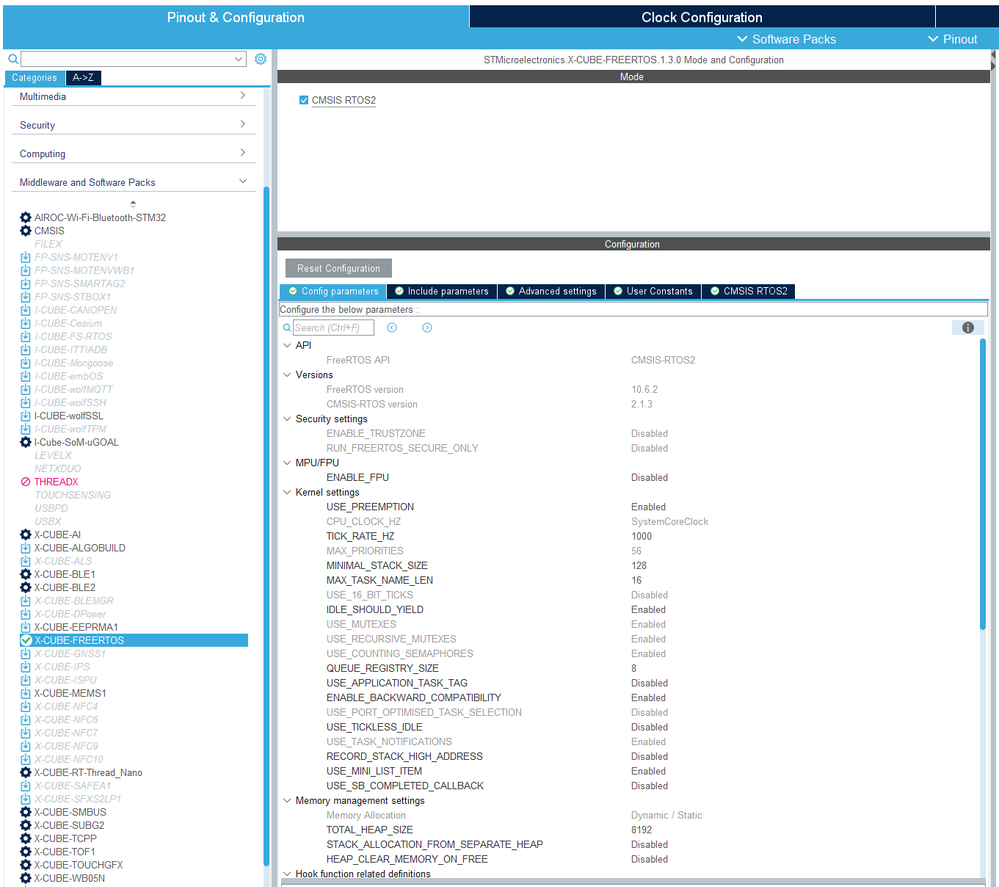This screenshot has width=999, height=887.
Task: Select the MINIMAL_STACK_SIZE value 128
Action: 638,565
